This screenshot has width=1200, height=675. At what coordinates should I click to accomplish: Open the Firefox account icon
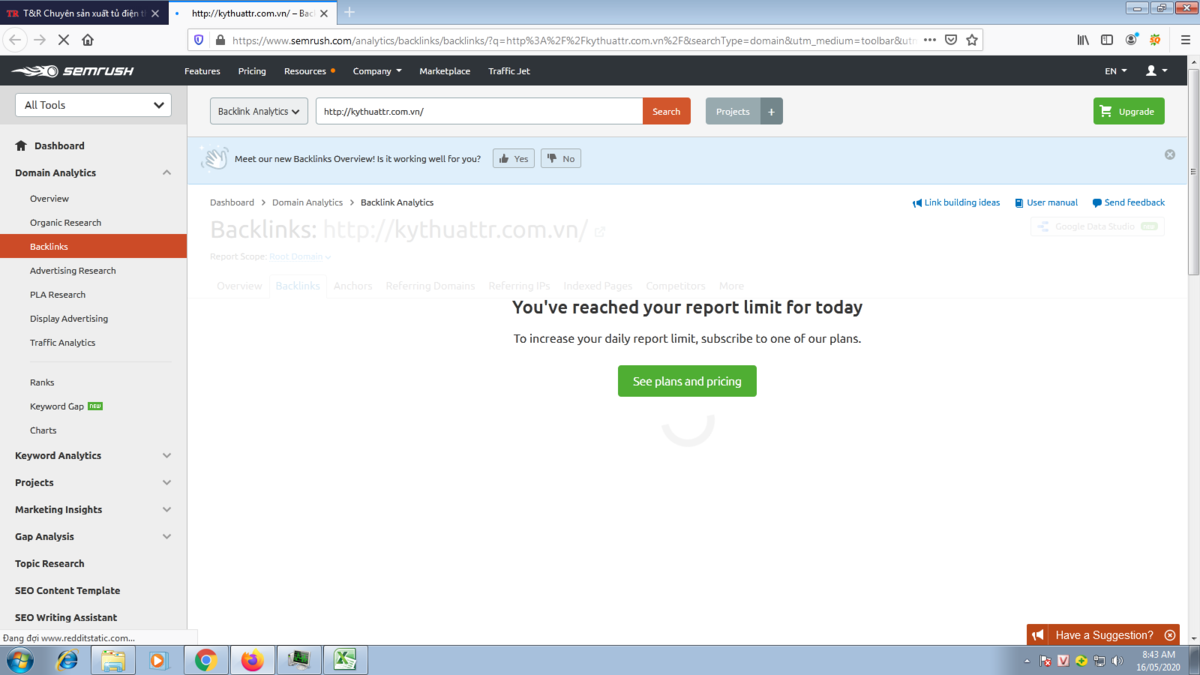click(x=1131, y=40)
